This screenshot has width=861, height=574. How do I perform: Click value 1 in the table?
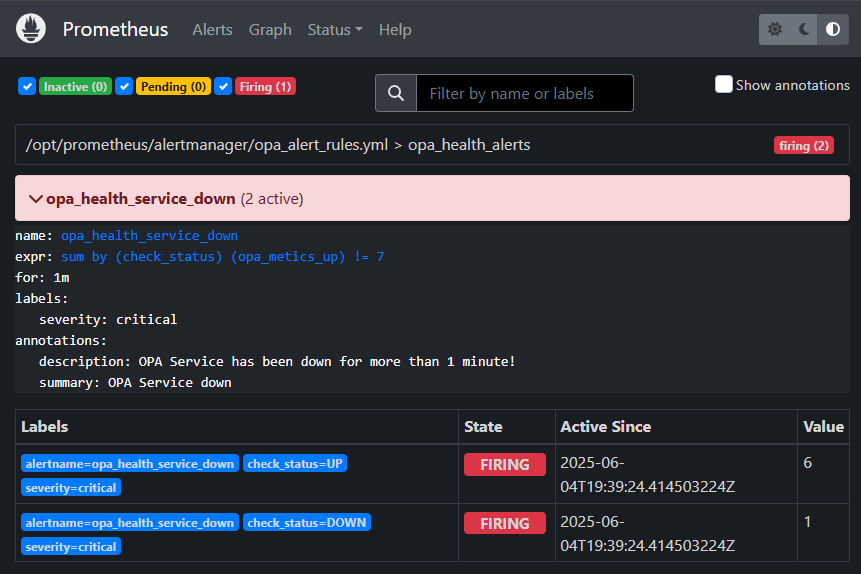coord(807,521)
